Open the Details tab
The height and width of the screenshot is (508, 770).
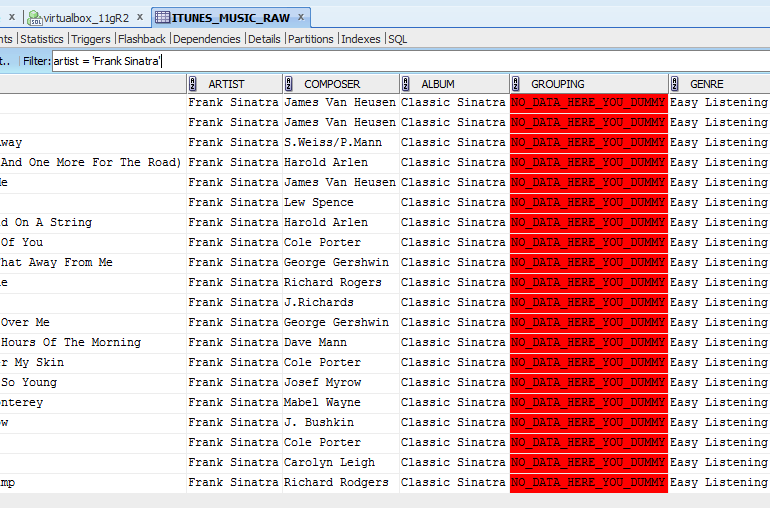[264, 39]
